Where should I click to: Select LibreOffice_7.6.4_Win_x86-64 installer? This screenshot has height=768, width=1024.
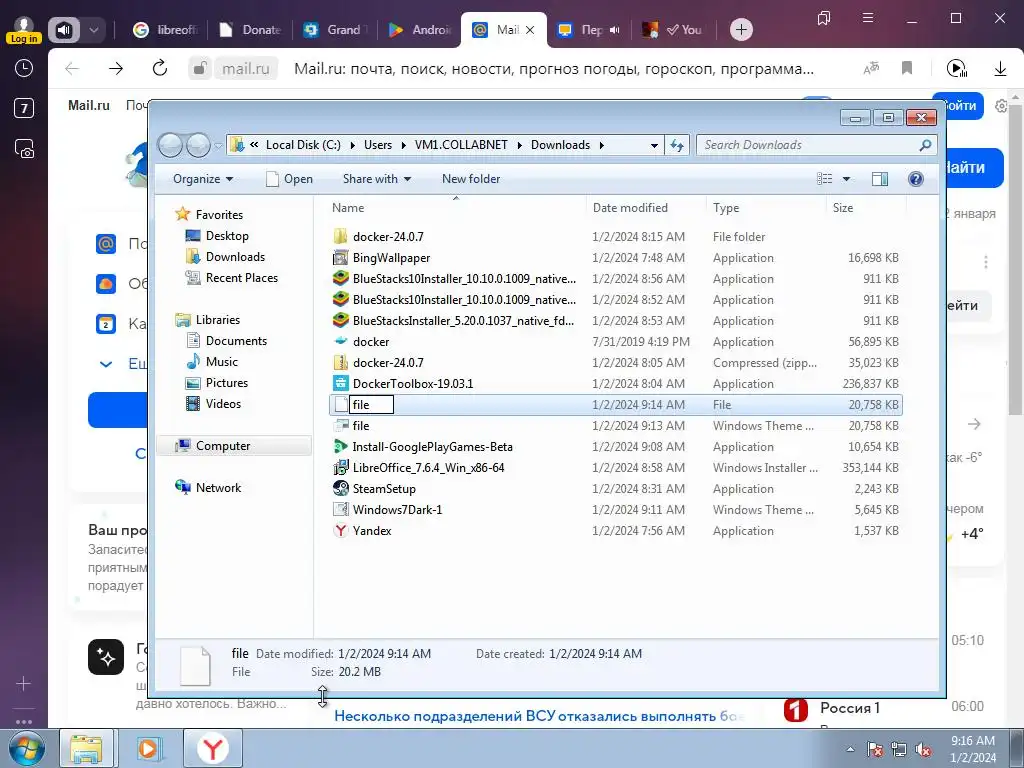tap(615, 468)
